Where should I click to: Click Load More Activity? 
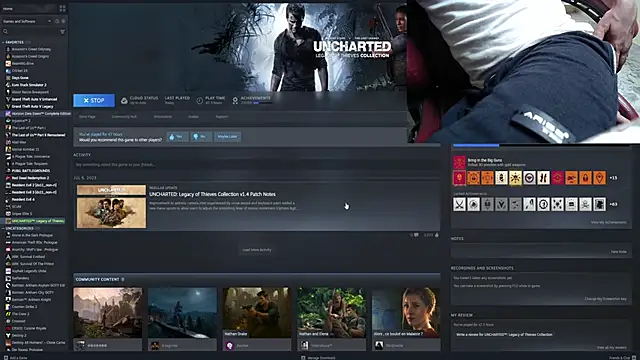(x=257, y=250)
